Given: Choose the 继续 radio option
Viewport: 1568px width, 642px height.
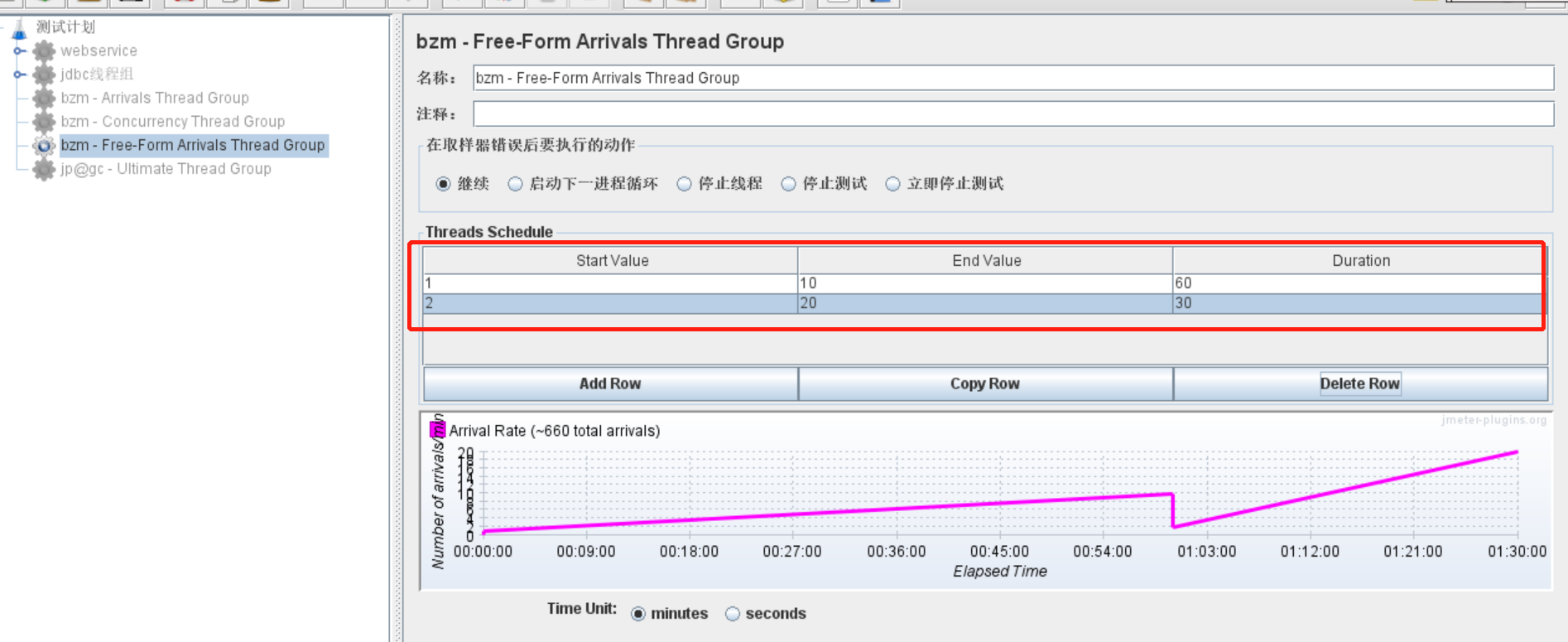Looking at the screenshot, I should pyautogui.click(x=444, y=184).
